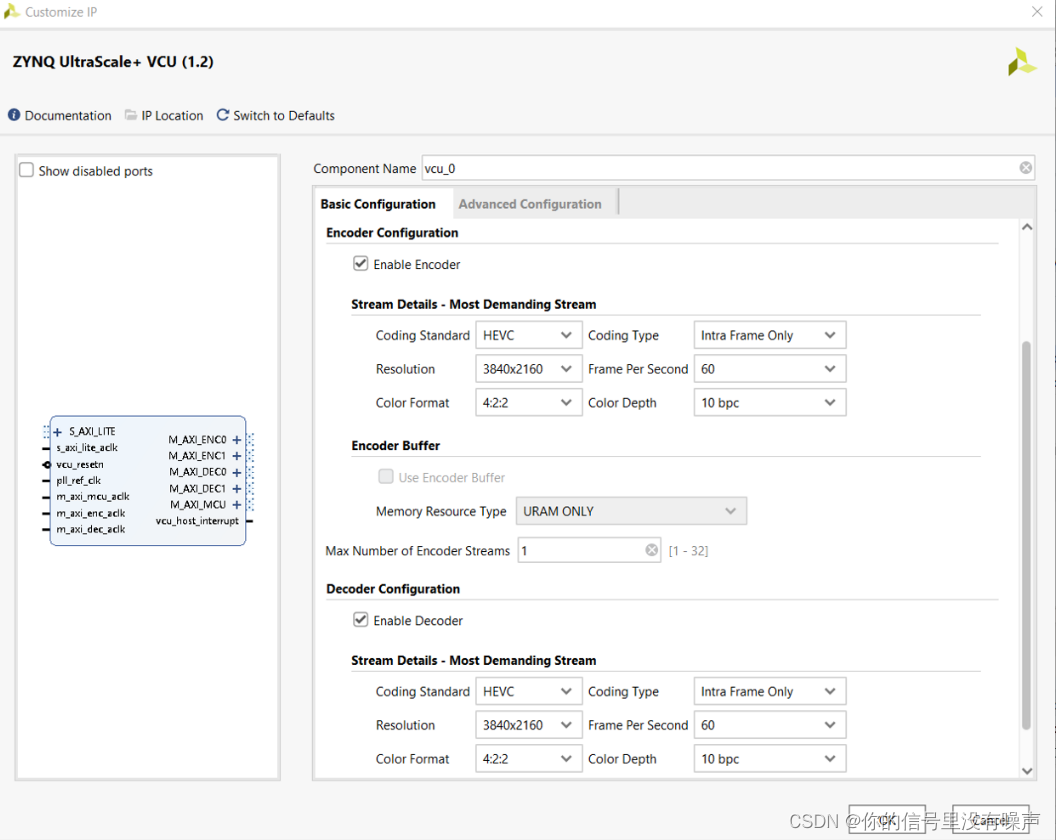This screenshot has width=1056, height=840.
Task: Open the encoder Resolution 3840x2160 dropdown
Action: [x=529, y=368]
